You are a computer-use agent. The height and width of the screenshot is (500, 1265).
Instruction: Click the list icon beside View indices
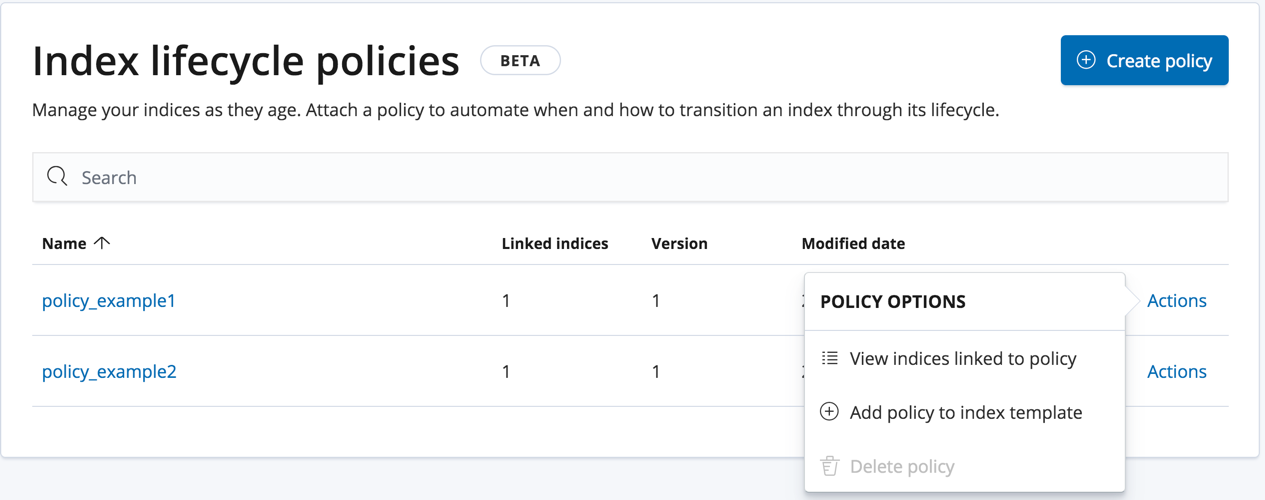coord(829,358)
